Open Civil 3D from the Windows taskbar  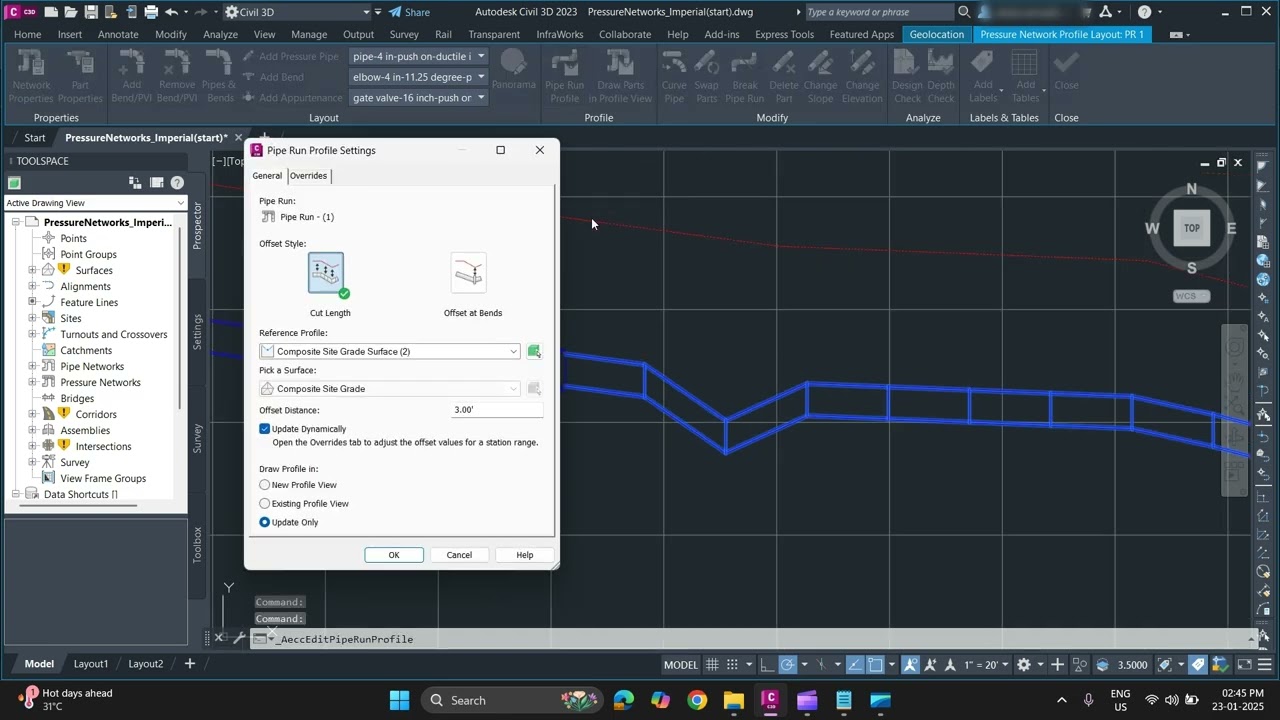tap(770, 700)
